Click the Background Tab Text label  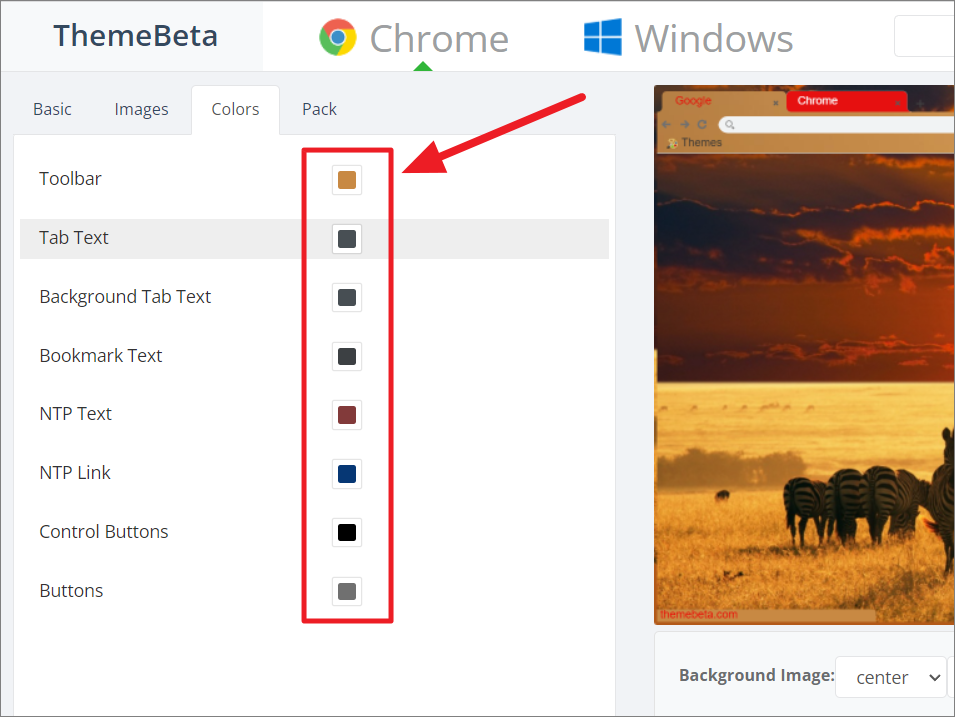click(x=125, y=297)
